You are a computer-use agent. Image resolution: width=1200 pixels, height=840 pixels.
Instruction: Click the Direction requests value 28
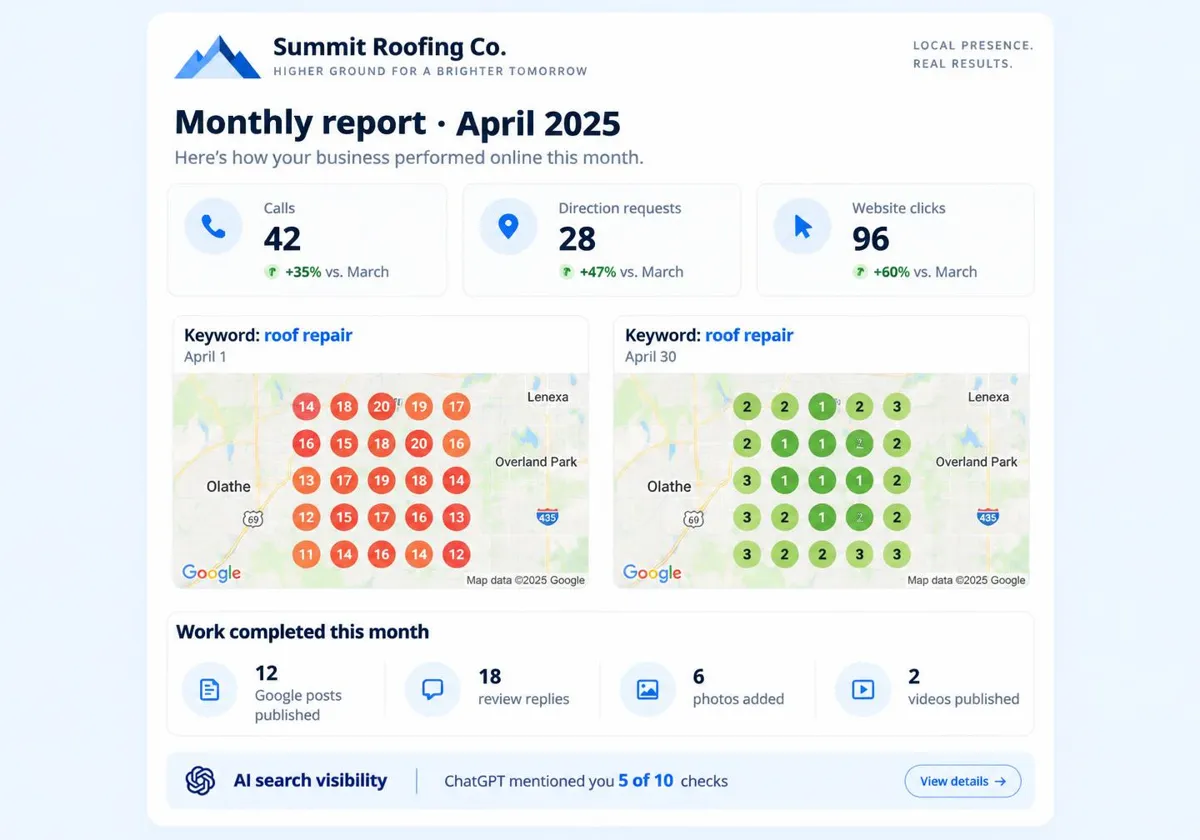point(577,239)
